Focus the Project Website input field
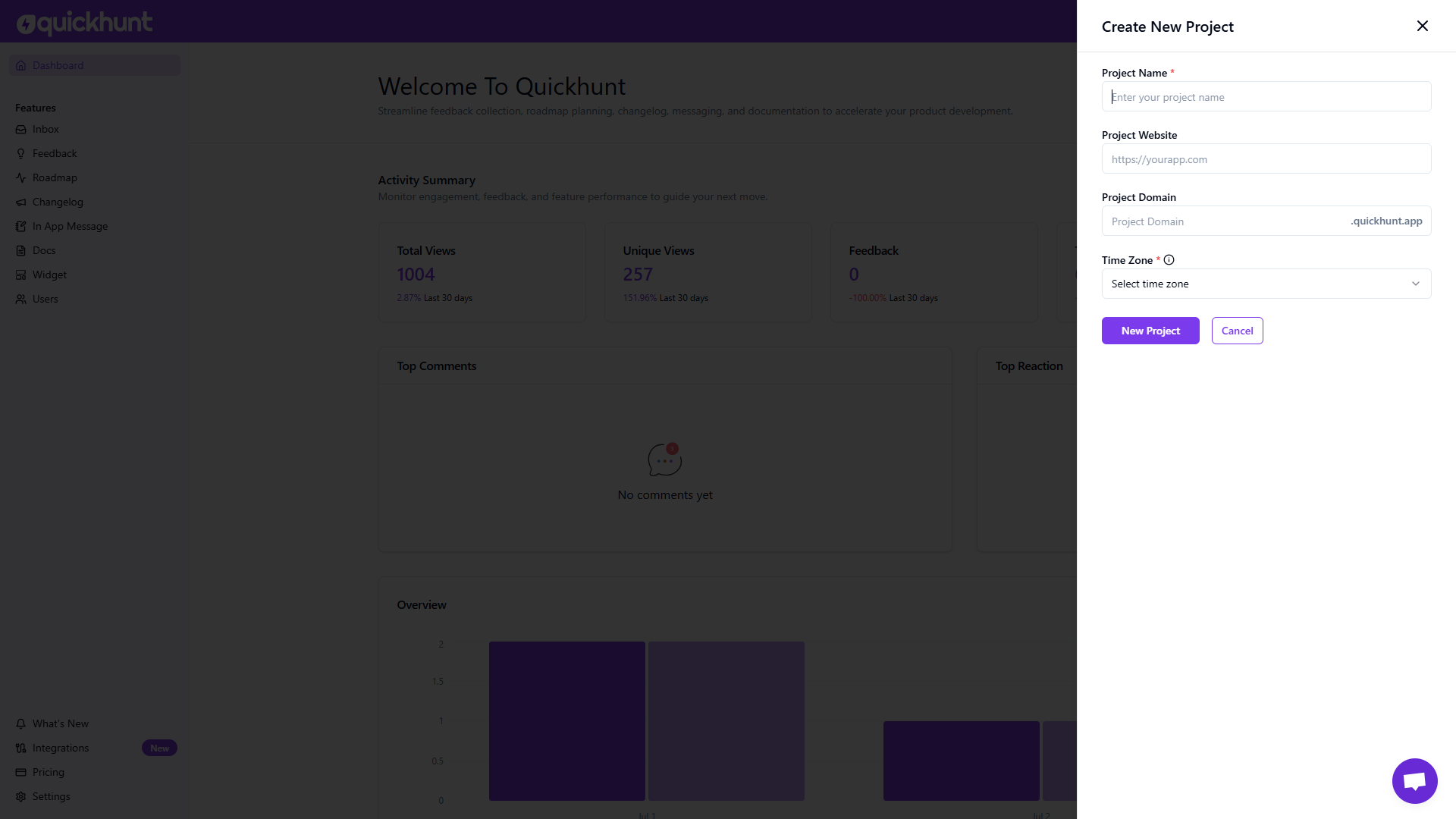Viewport: 1456px width, 819px height. (1266, 158)
